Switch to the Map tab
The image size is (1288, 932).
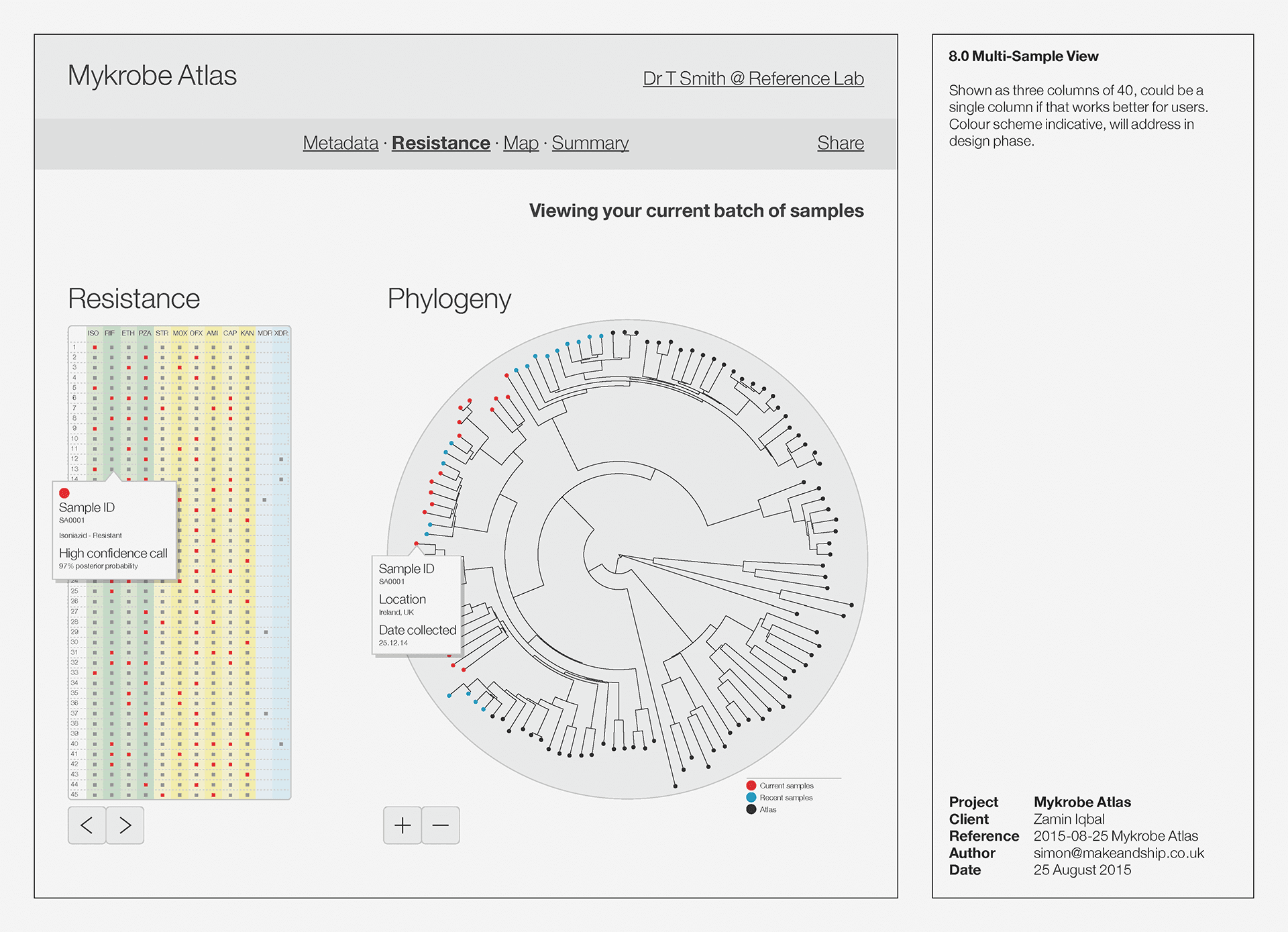pos(521,143)
